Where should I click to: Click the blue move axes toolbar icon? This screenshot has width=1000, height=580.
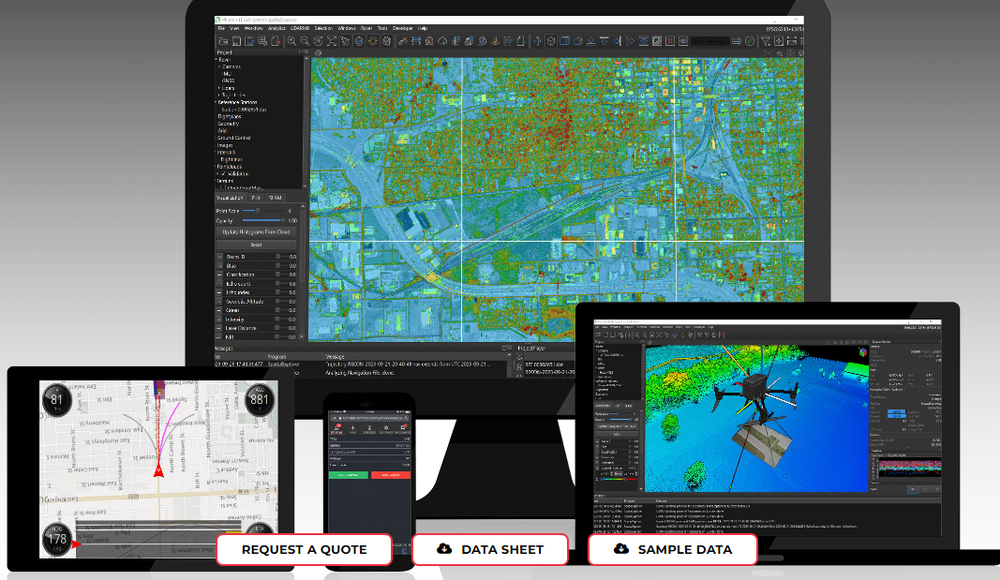(537, 41)
